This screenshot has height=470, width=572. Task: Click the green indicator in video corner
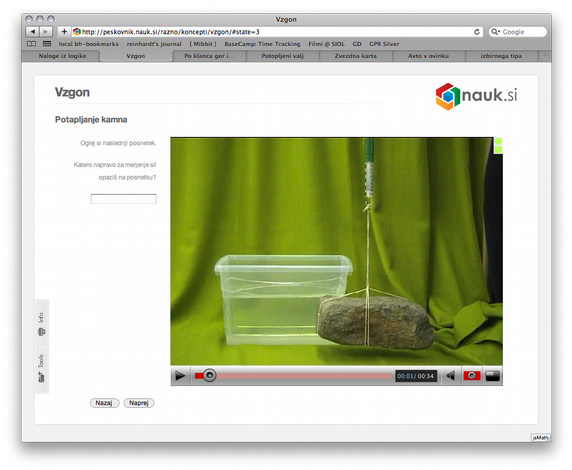(x=498, y=146)
